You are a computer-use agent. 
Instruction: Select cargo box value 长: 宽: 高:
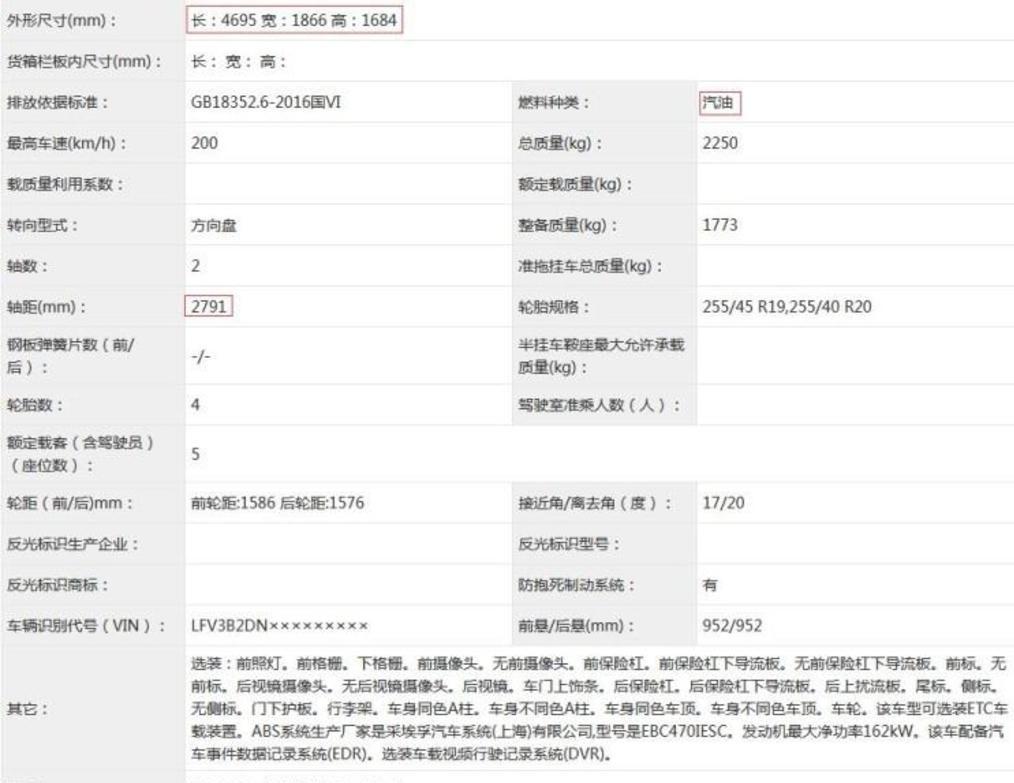point(239,61)
